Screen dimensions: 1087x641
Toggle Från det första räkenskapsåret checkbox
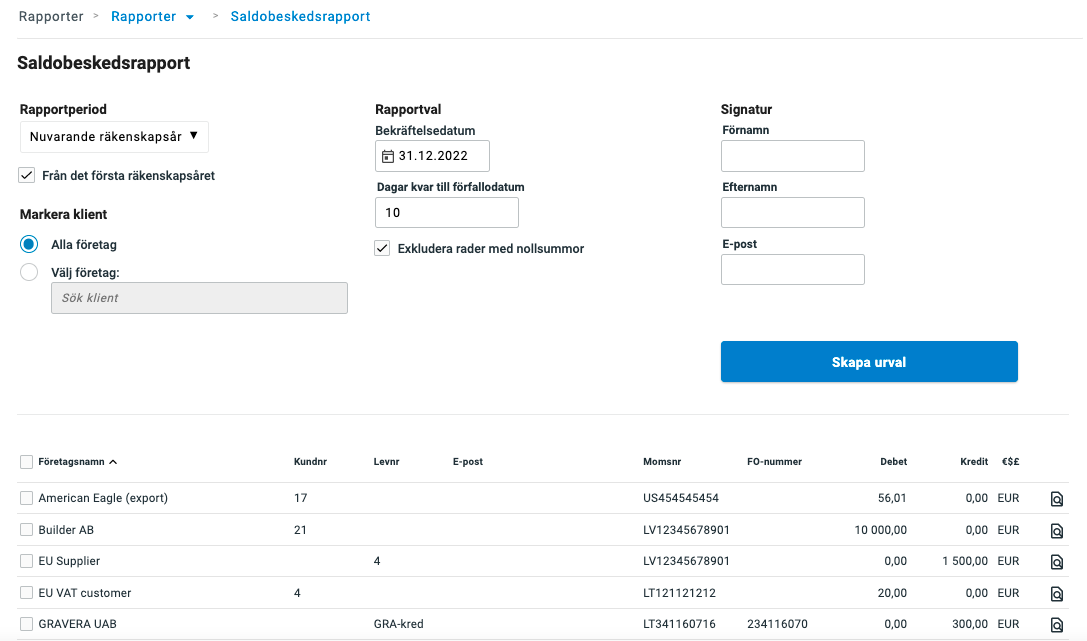(x=26, y=175)
